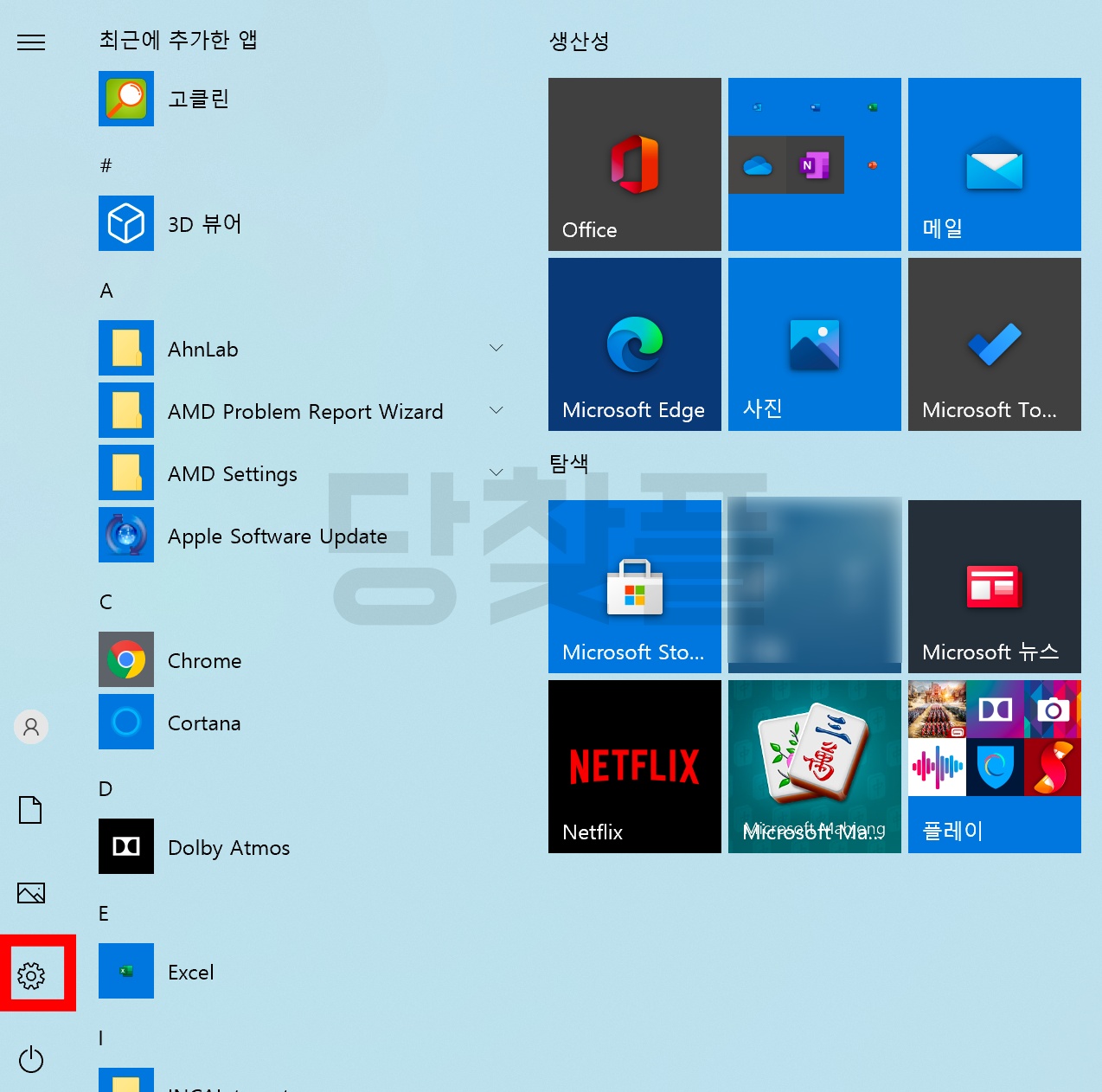Open the Pictures icon in Start sidebar

31,893
